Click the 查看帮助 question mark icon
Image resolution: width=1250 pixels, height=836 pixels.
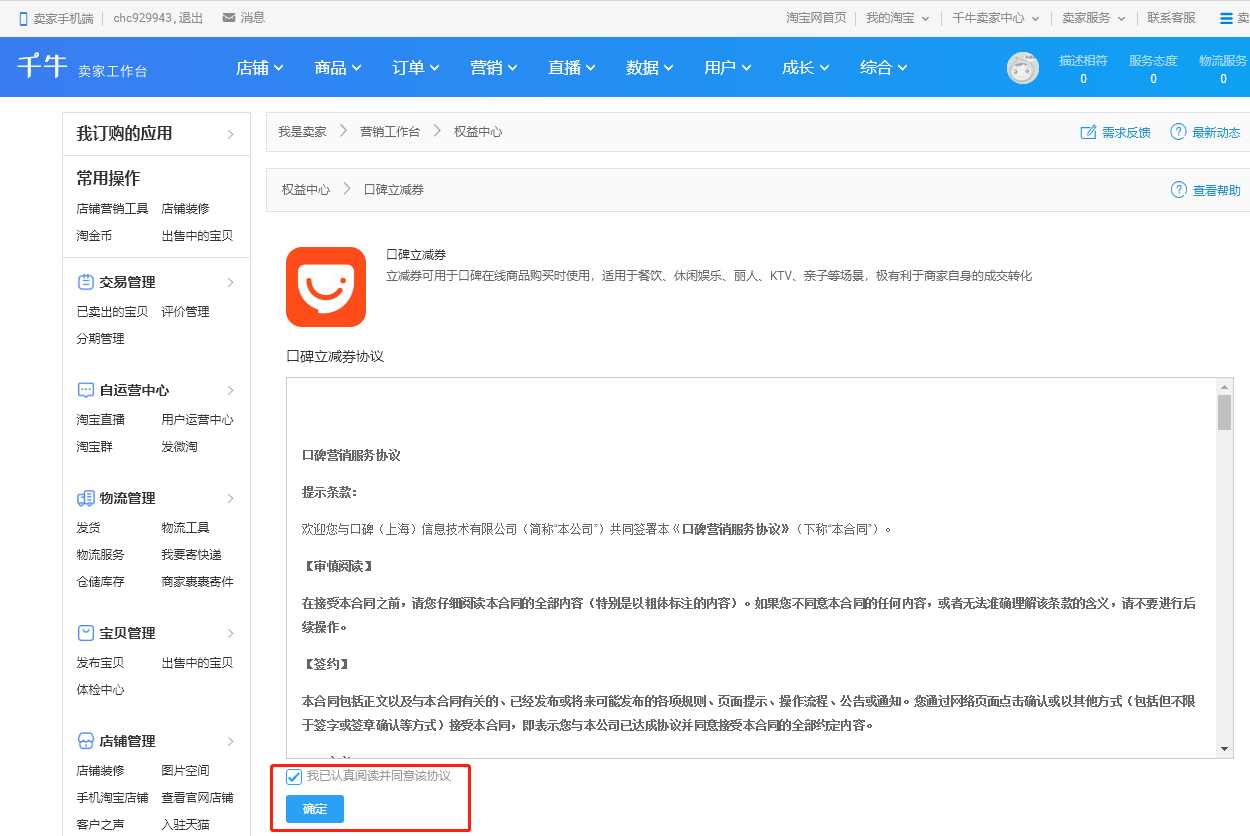[1179, 190]
